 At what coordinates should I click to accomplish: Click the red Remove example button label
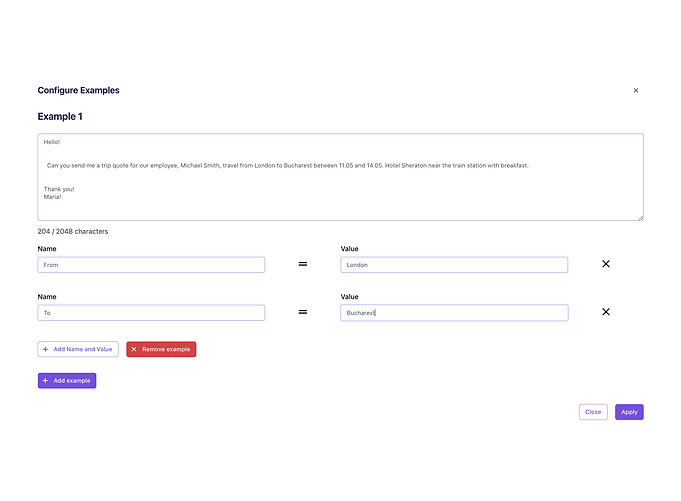click(166, 349)
